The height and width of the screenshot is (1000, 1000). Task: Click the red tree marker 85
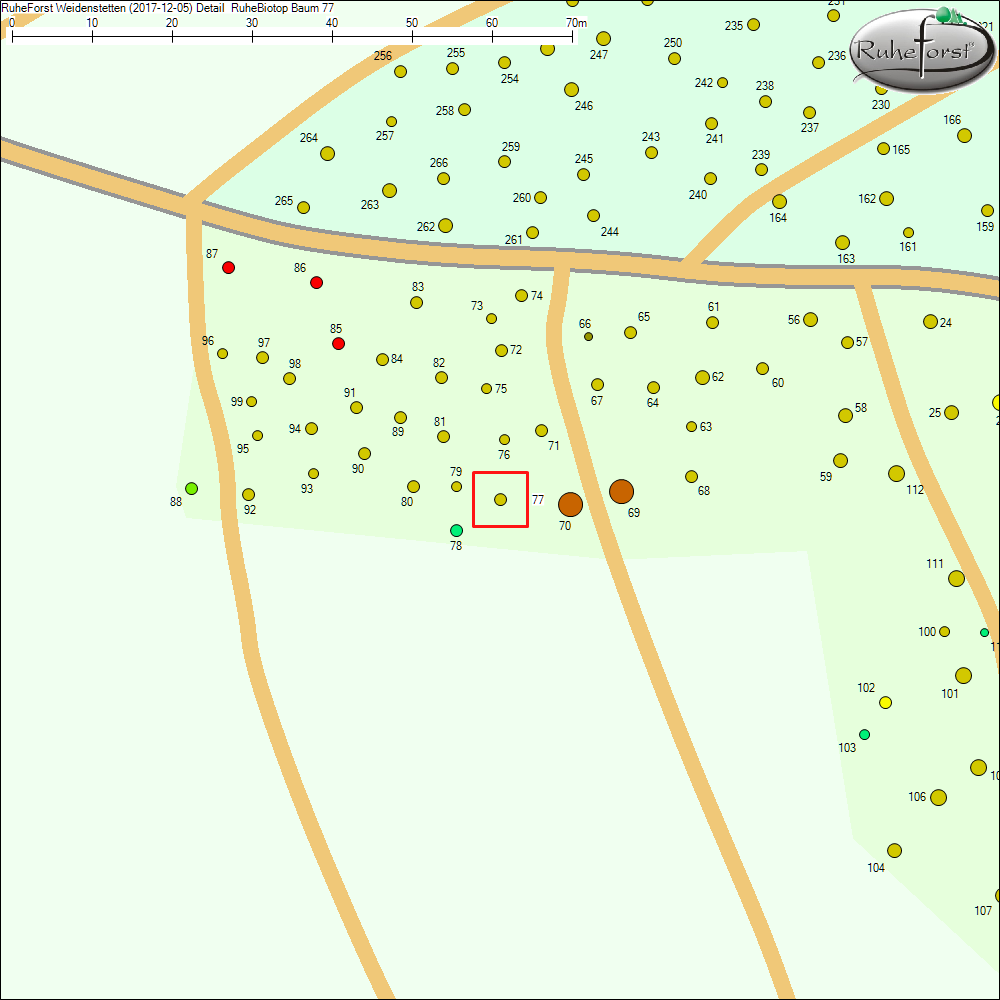[338, 343]
